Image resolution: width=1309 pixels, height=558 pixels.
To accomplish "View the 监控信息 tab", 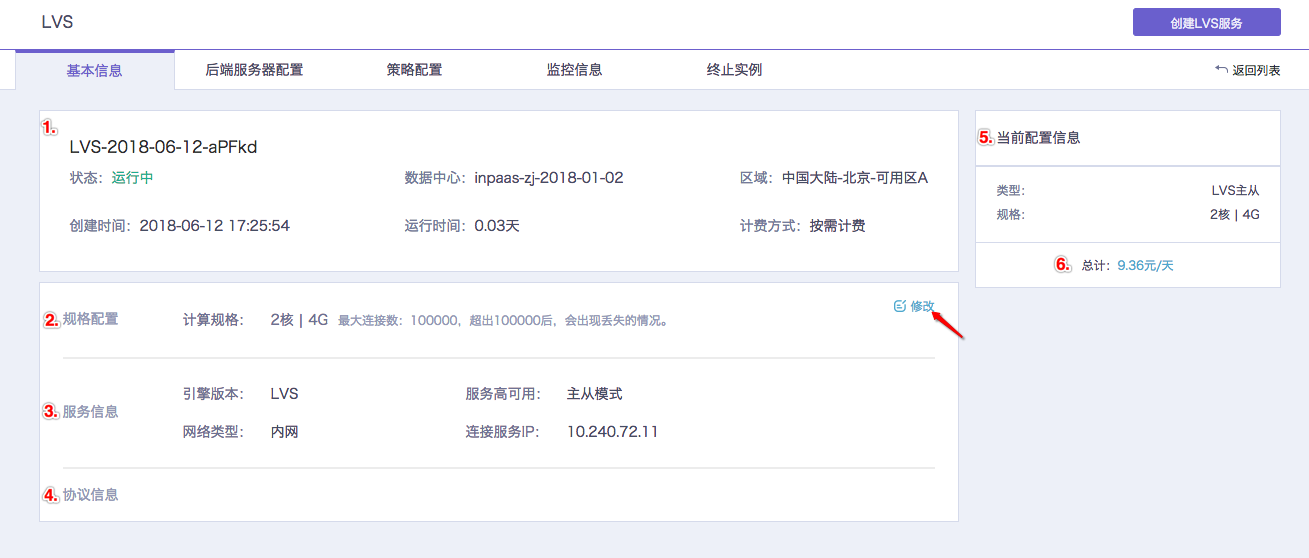I will (574, 70).
